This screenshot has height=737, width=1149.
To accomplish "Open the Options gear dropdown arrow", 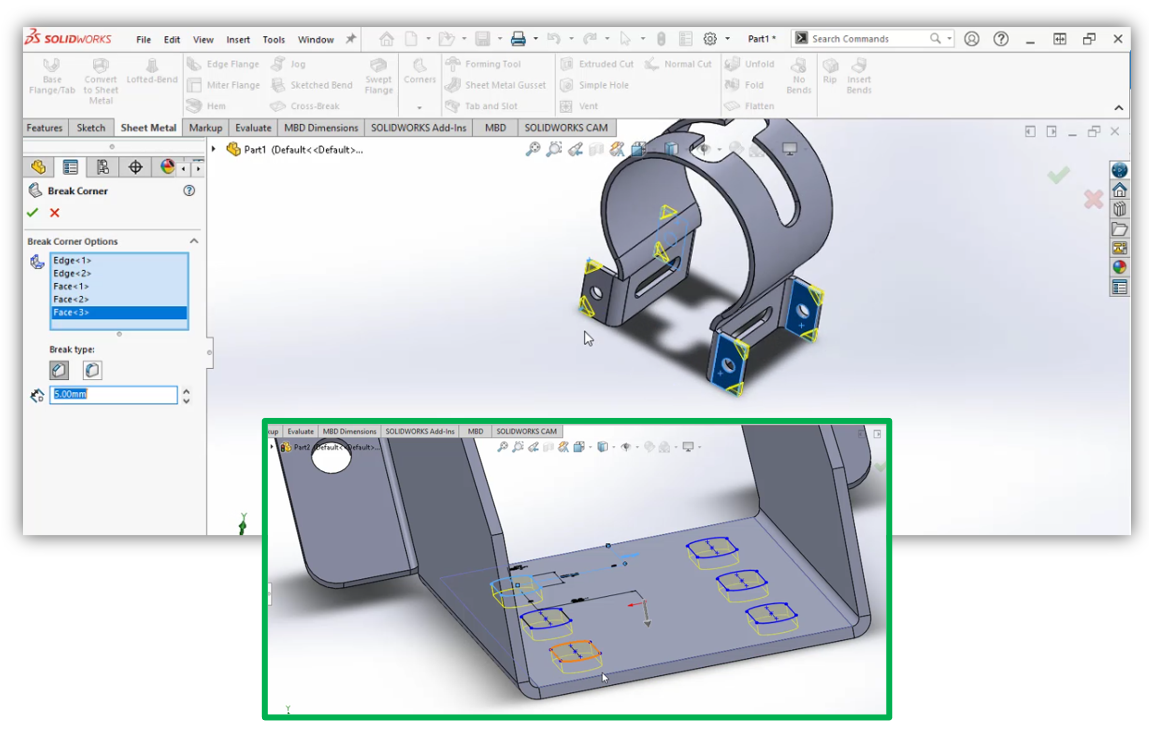I will (x=728, y=39).
